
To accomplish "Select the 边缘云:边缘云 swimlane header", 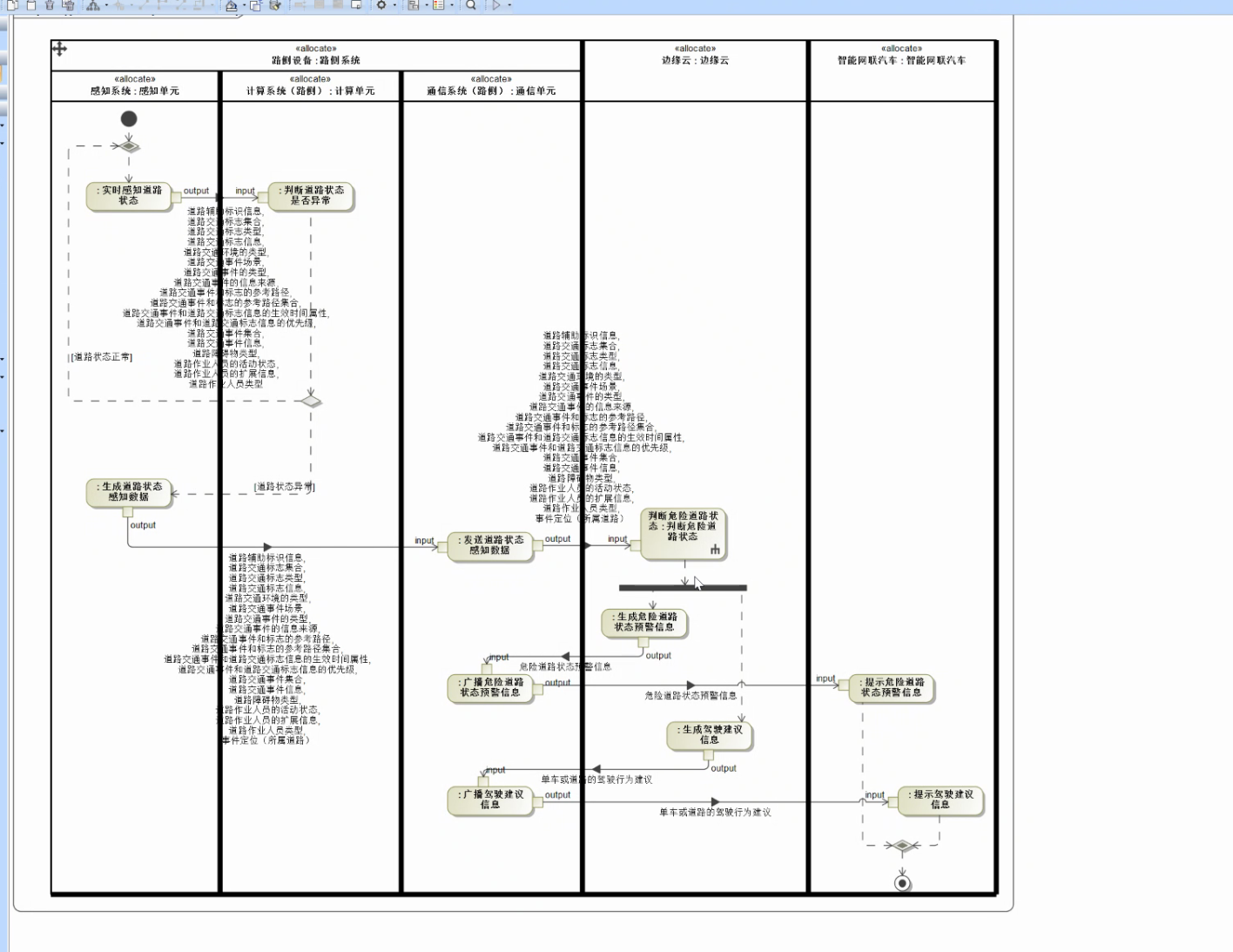I will 695,70.
